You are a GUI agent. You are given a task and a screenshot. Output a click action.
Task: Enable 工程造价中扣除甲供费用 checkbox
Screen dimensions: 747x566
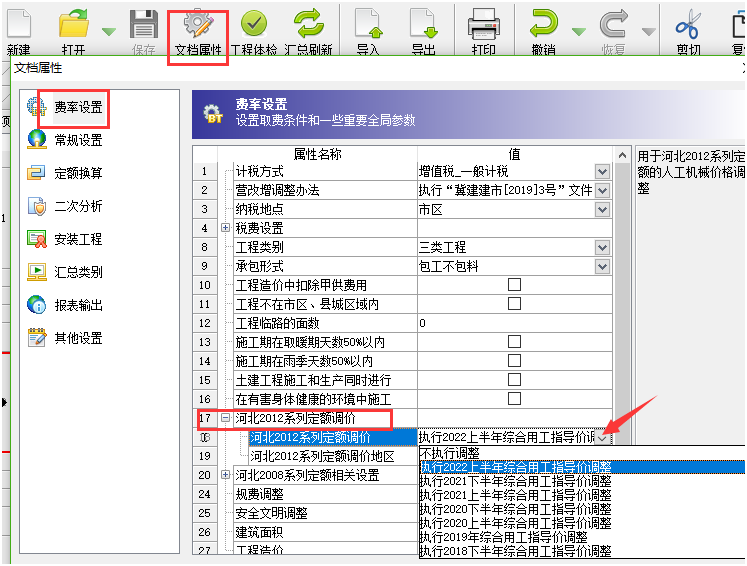pos(514,285)
